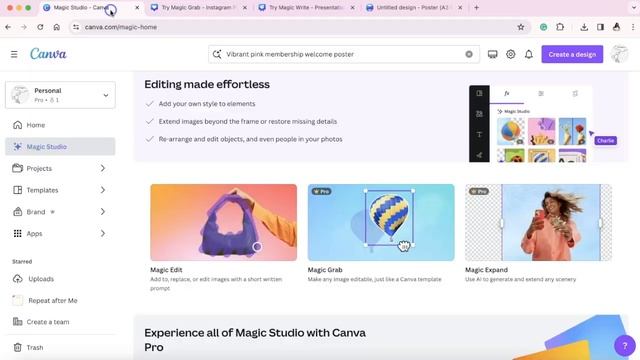Open the Chrome three-dot menu
The height and width of the screenshot is (360, 640).
coord(633,27)
